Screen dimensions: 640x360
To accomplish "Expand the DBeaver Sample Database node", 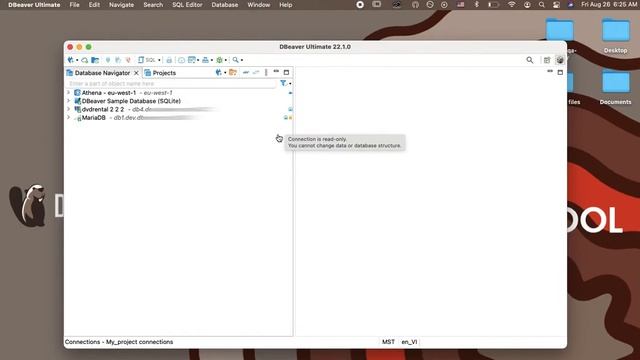I will click(69, 101).
